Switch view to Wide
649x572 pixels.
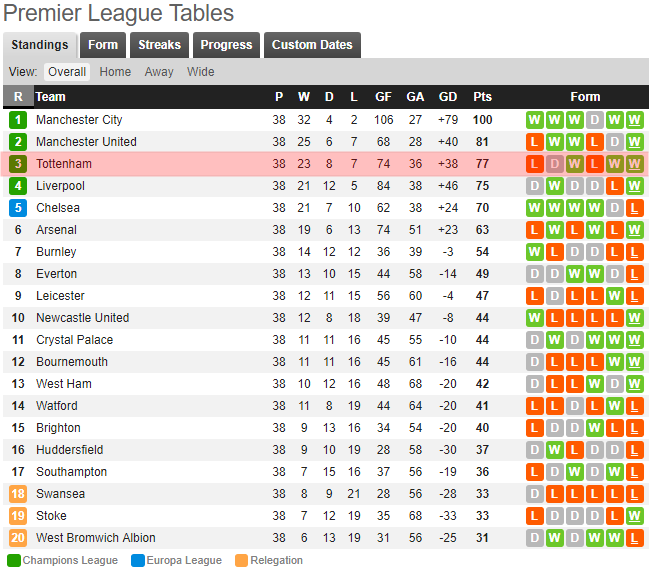(200, 72)
